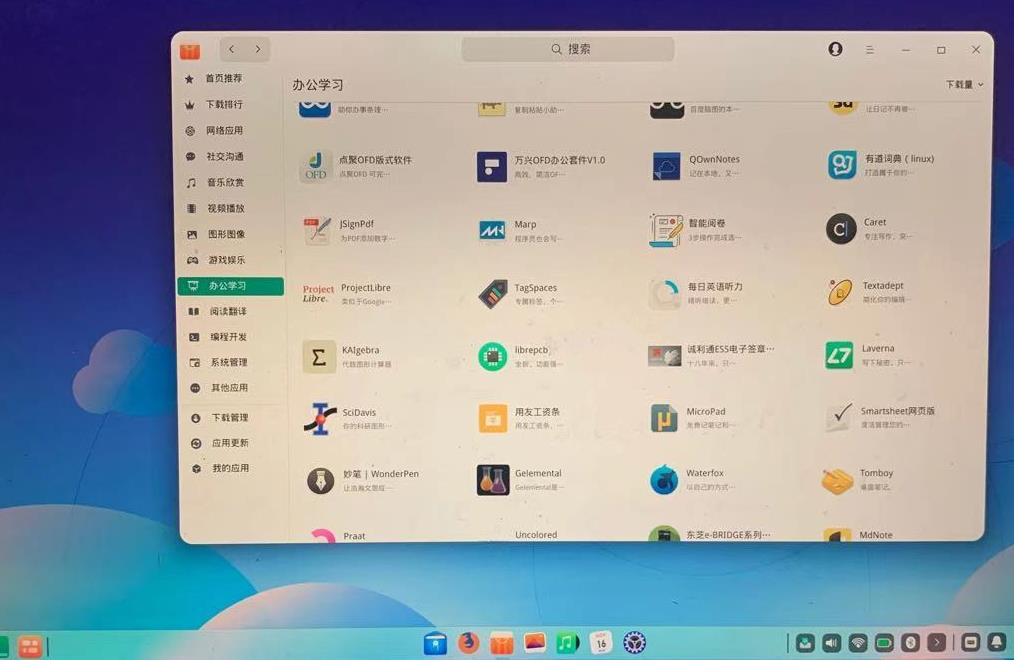Open the TagSpaces app entry
Screen dimensions: 1014x660
click(494, 292)
